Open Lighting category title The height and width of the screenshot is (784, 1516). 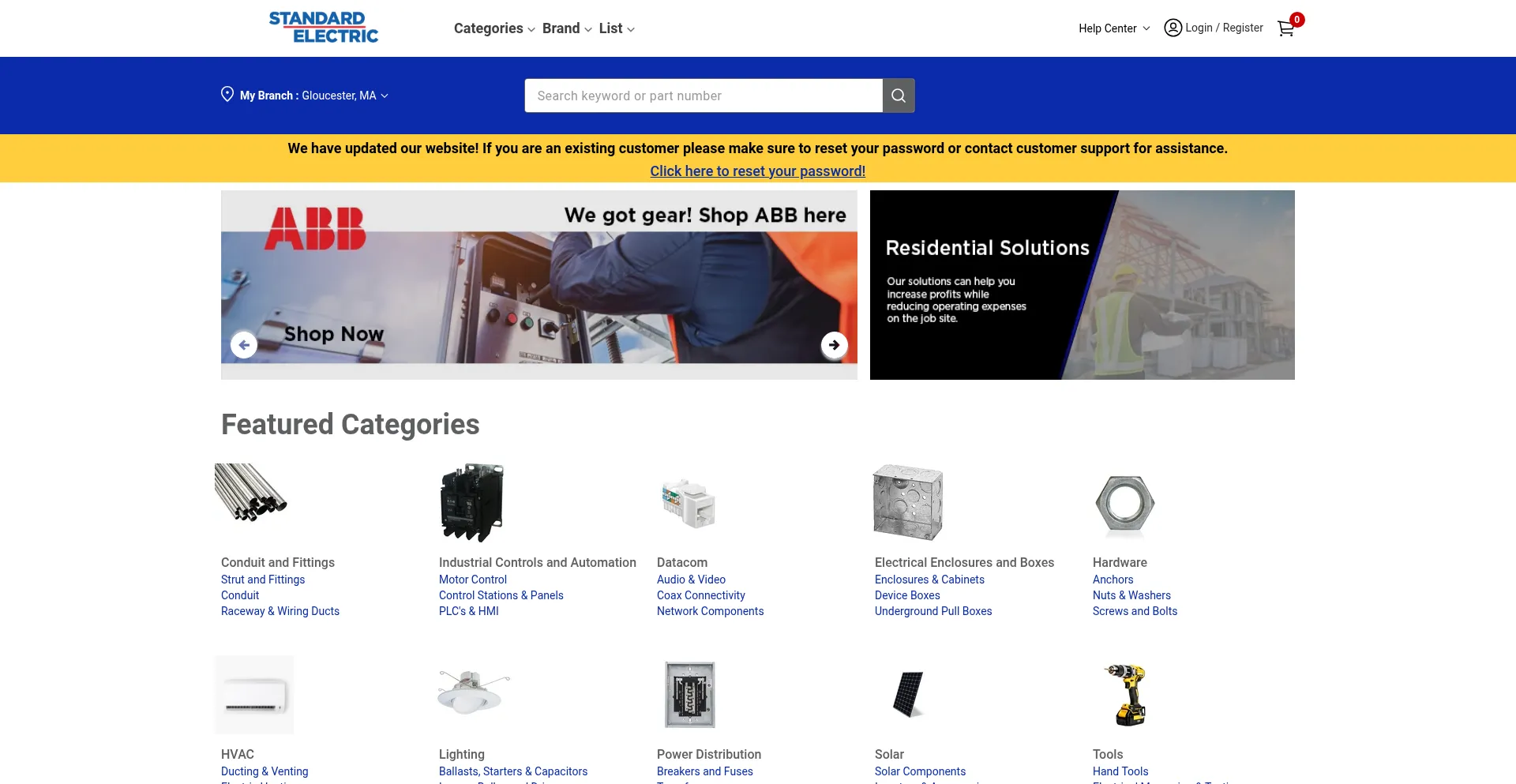point(462,754)
